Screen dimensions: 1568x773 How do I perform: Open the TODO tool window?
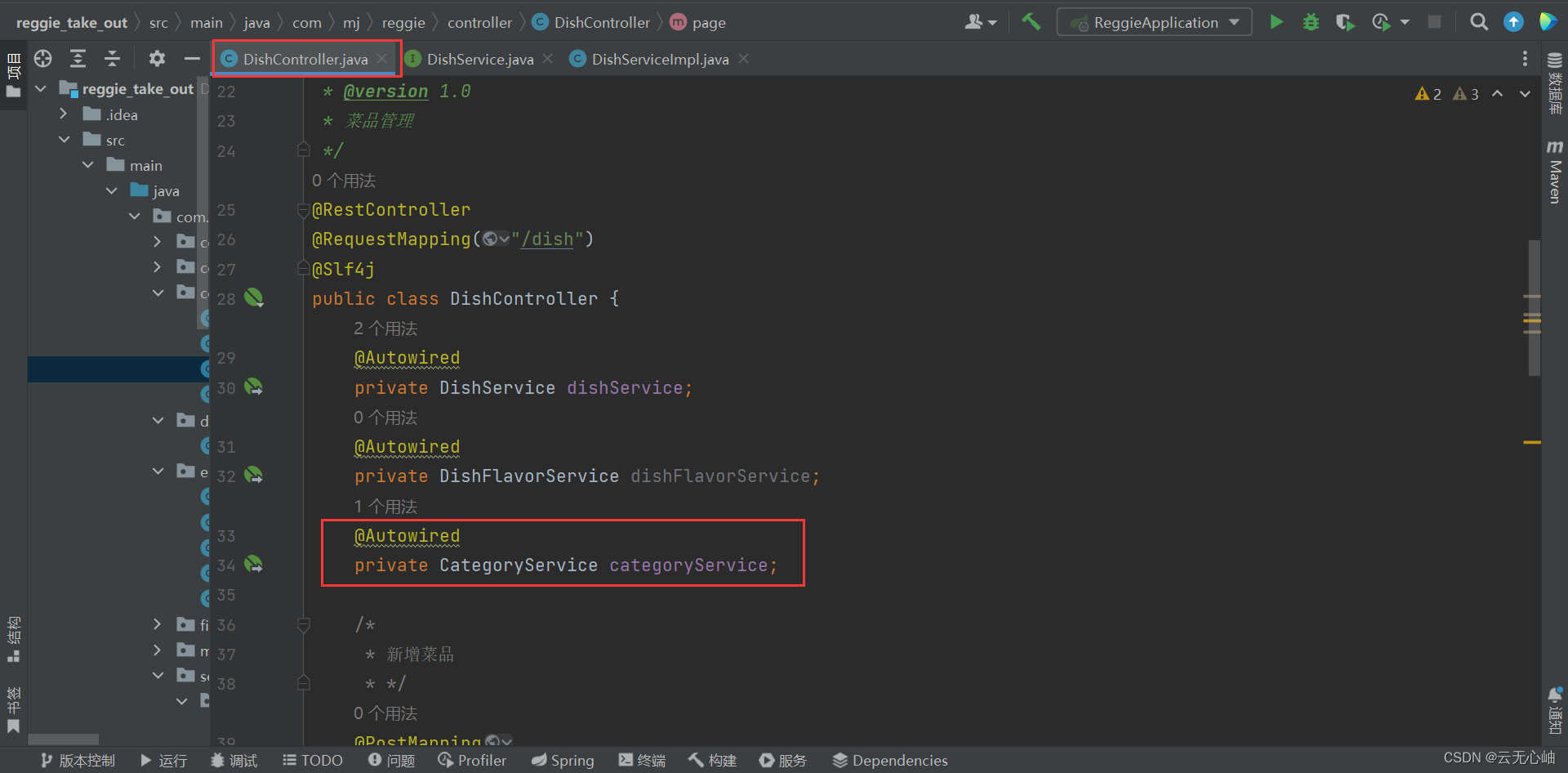313,761
